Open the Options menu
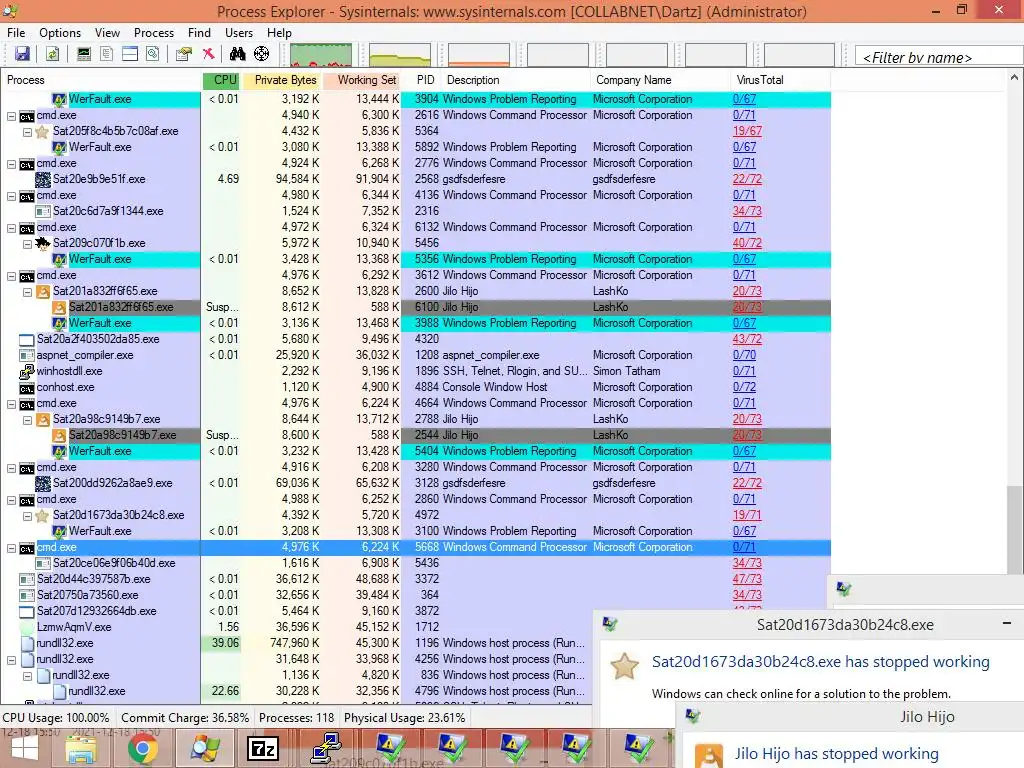 tap(60, 33)
